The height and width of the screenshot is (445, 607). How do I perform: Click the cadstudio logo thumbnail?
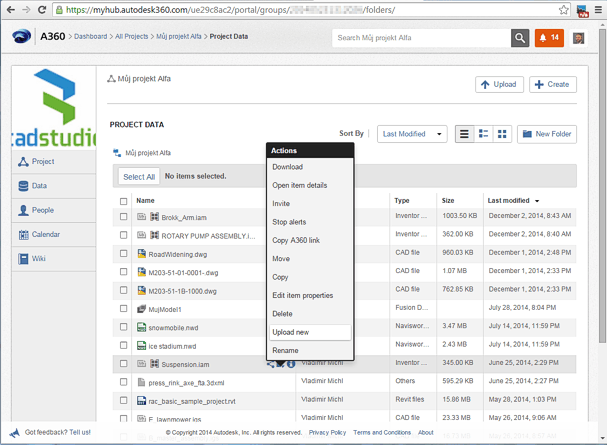point(54,109)
